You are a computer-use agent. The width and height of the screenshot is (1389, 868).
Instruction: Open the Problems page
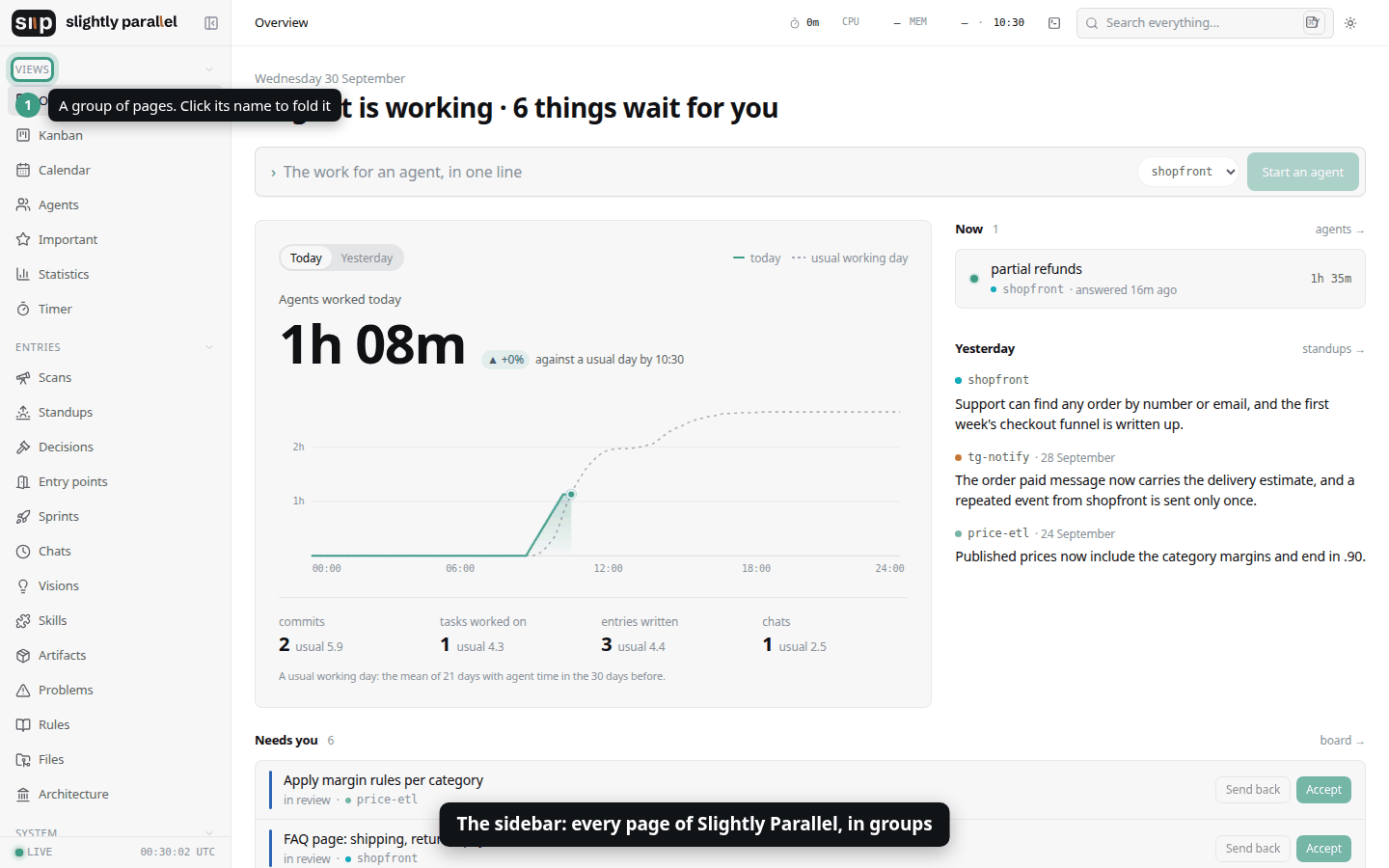[x=116, y=690]
